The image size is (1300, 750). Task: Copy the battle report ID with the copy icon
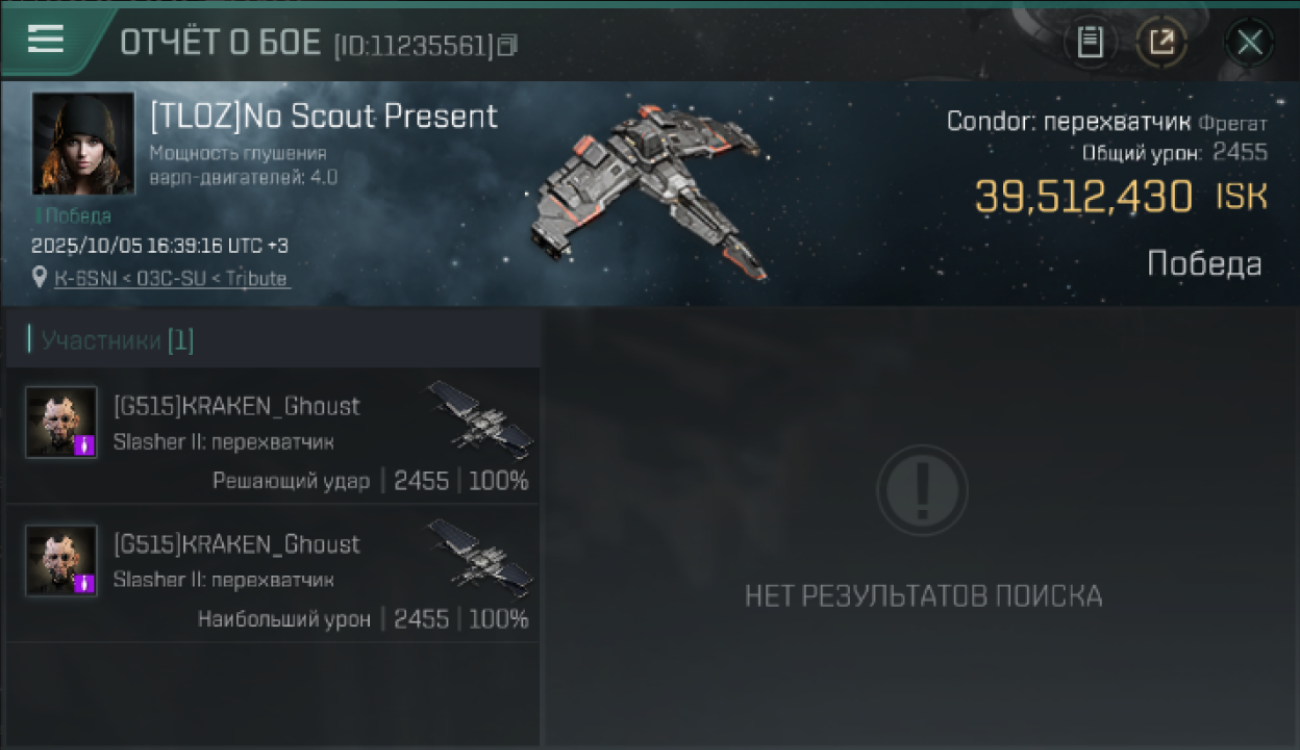(508, 45)
